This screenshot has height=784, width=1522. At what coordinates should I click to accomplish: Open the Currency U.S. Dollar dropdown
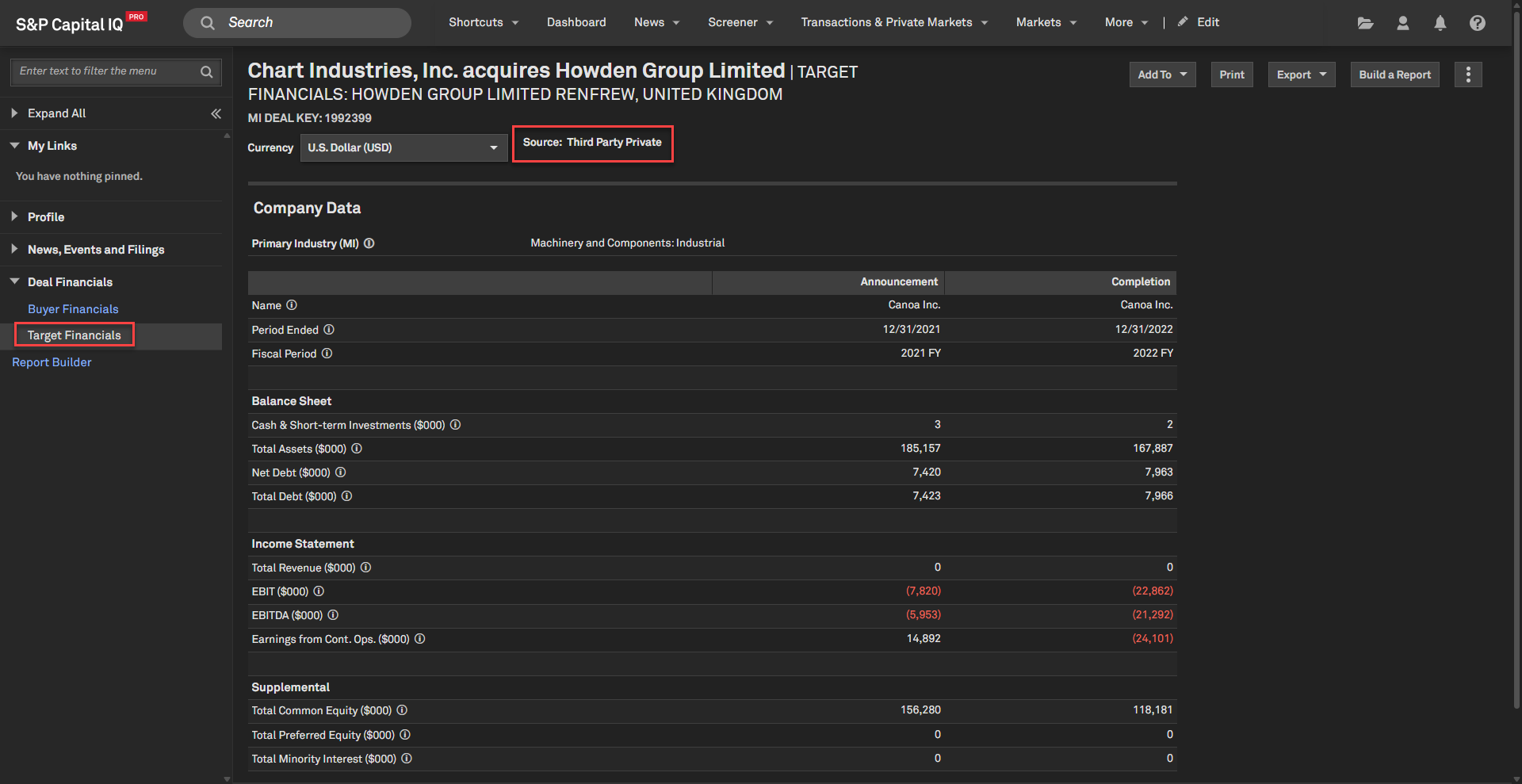click(x=403, y=147)
